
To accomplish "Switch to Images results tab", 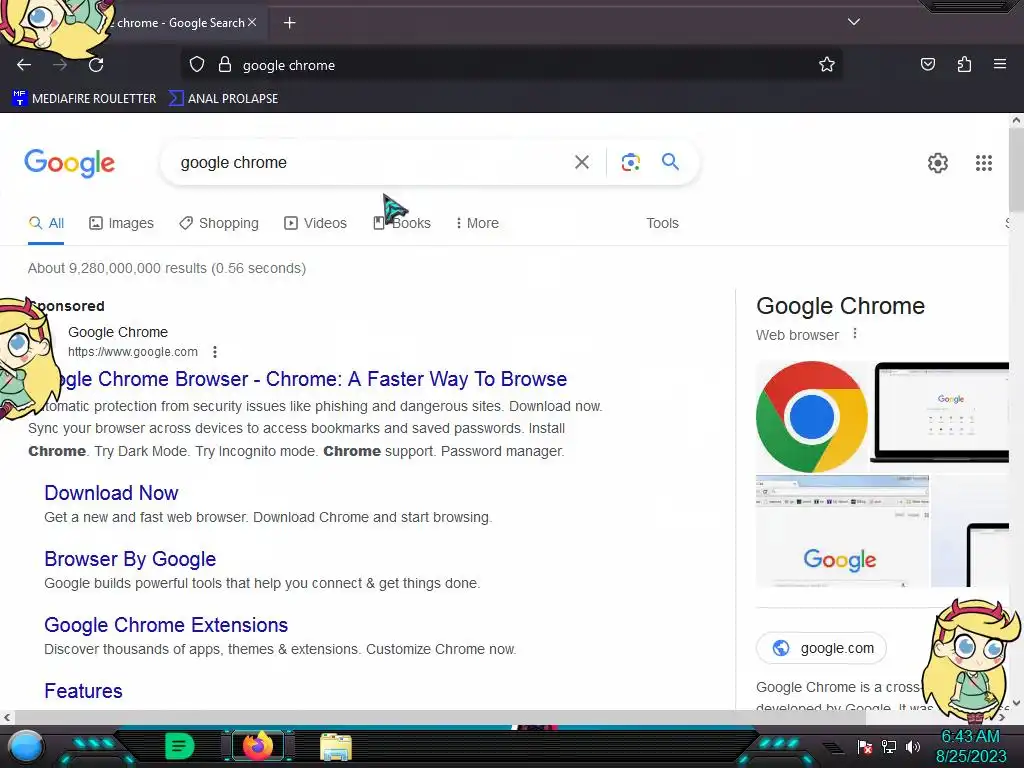I will [121, 223].
